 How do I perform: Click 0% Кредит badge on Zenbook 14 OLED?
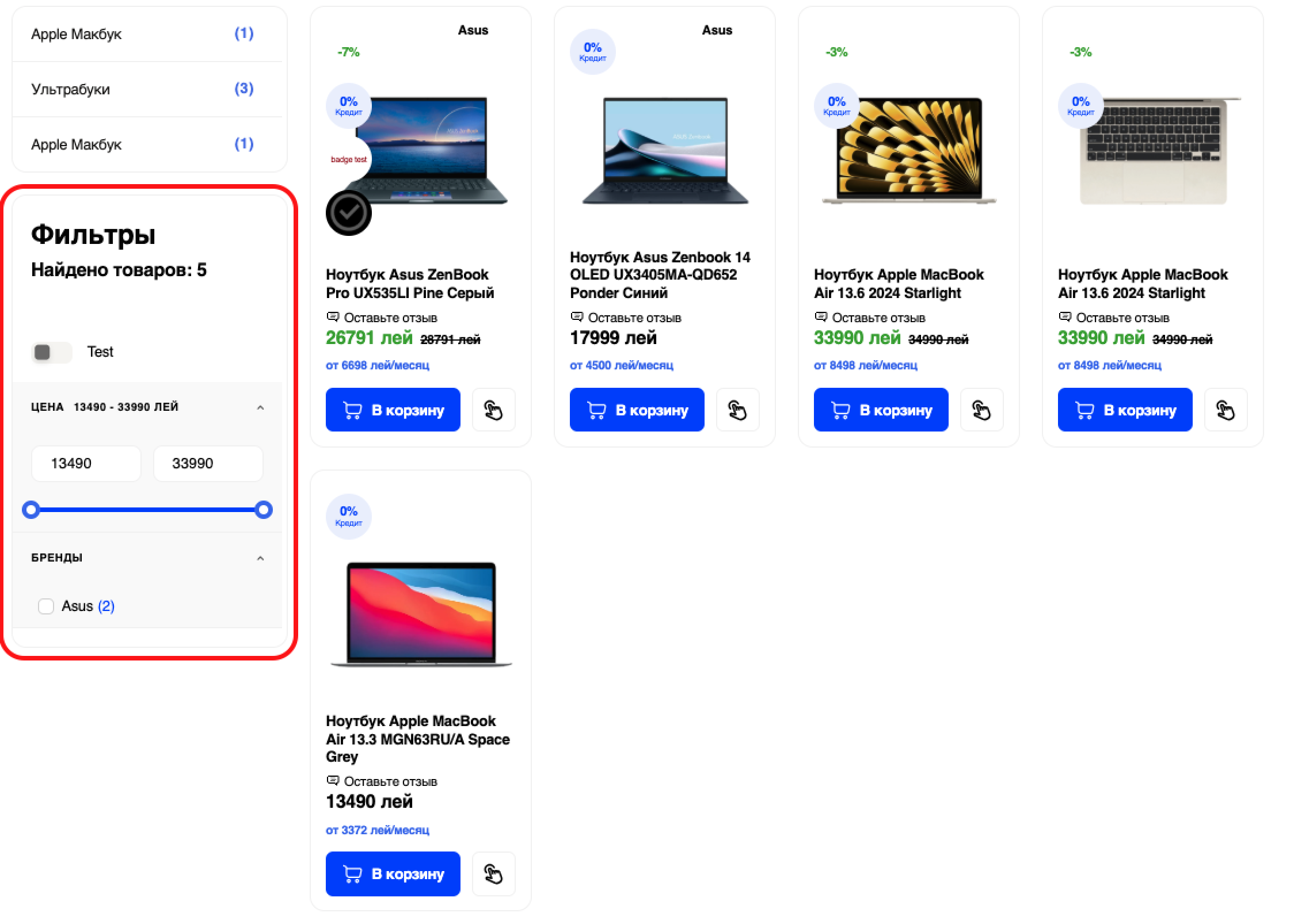point(592,51)
